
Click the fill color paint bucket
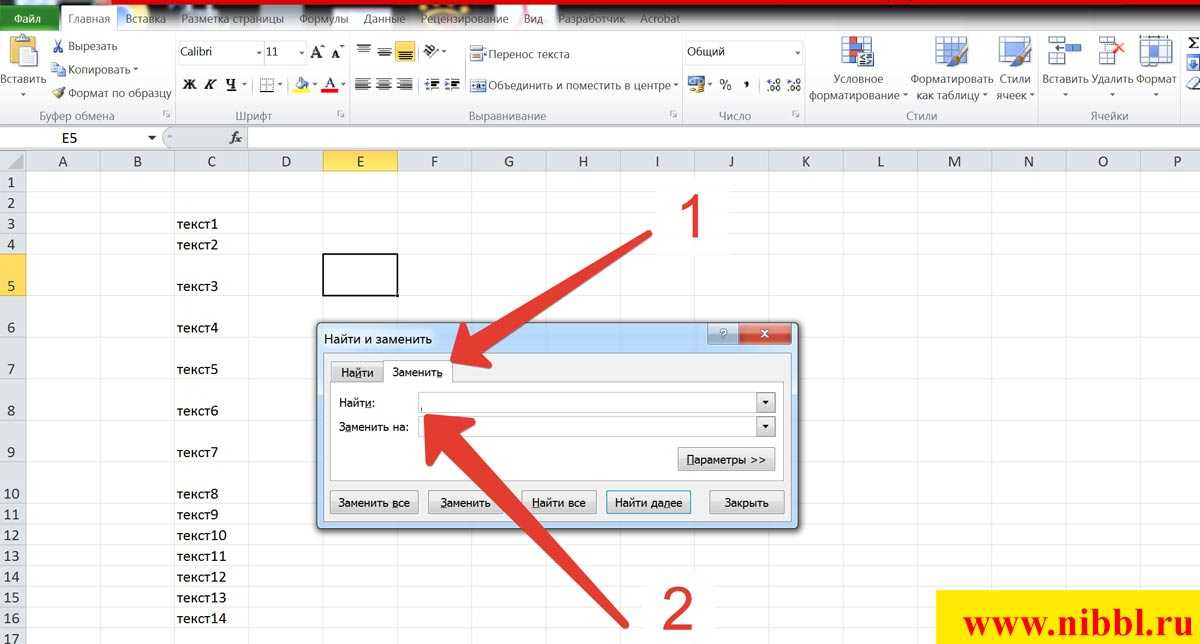click(x=303, y=85)
